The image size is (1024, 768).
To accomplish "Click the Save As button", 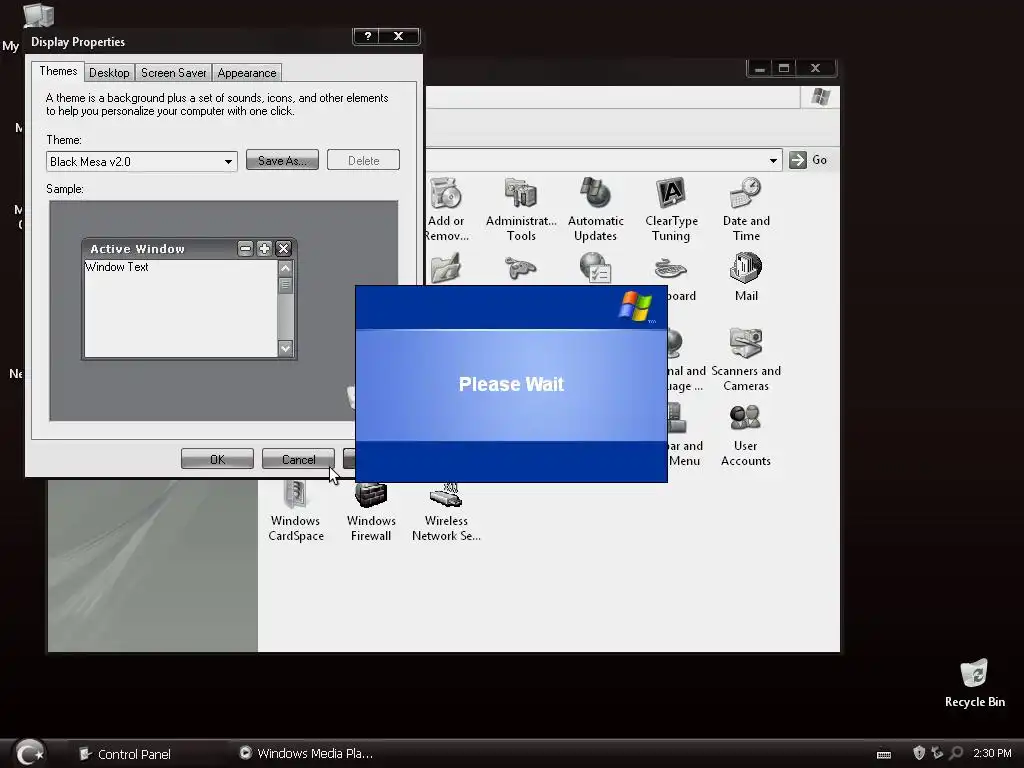I will click(x=282, y=161).
